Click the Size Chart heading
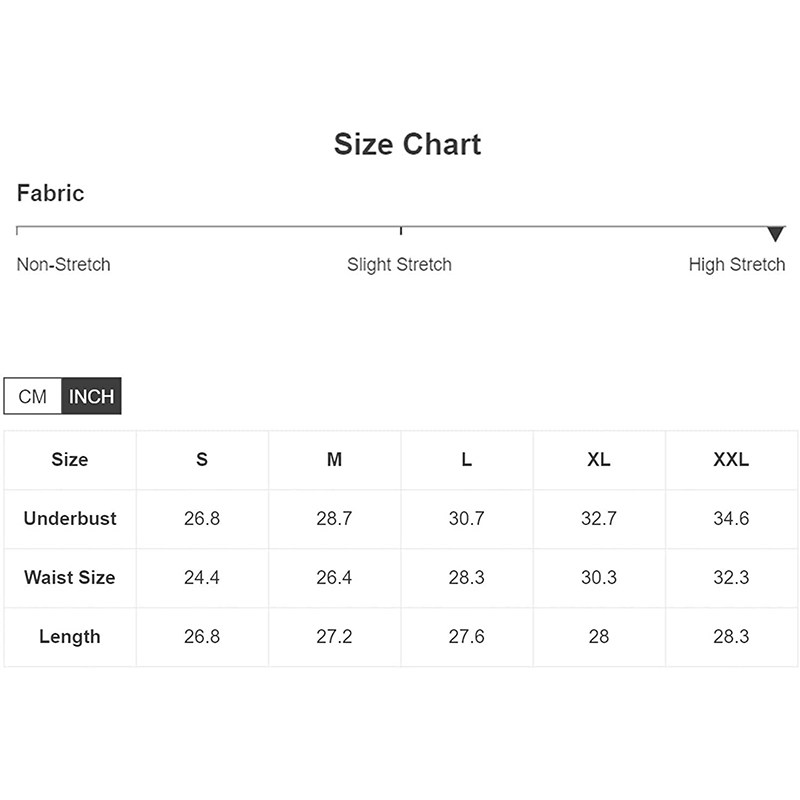800x800 pixels. coord(407,145)
